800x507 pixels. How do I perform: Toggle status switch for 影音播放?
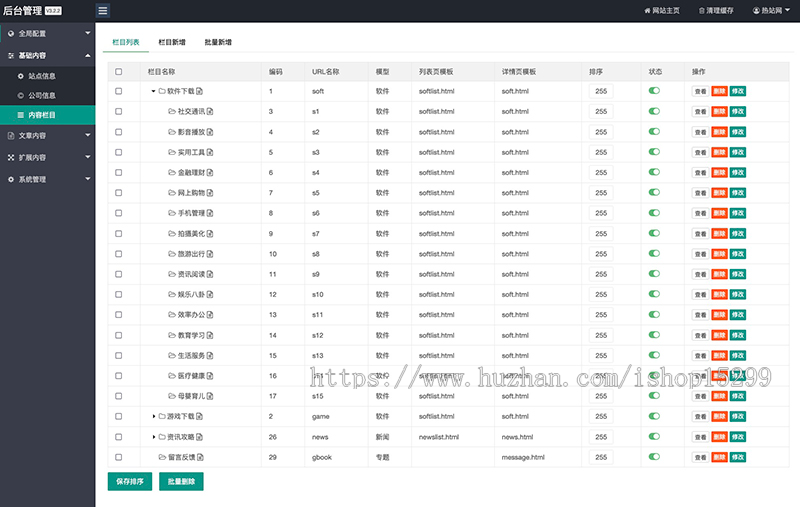click(x=654, y=132)
